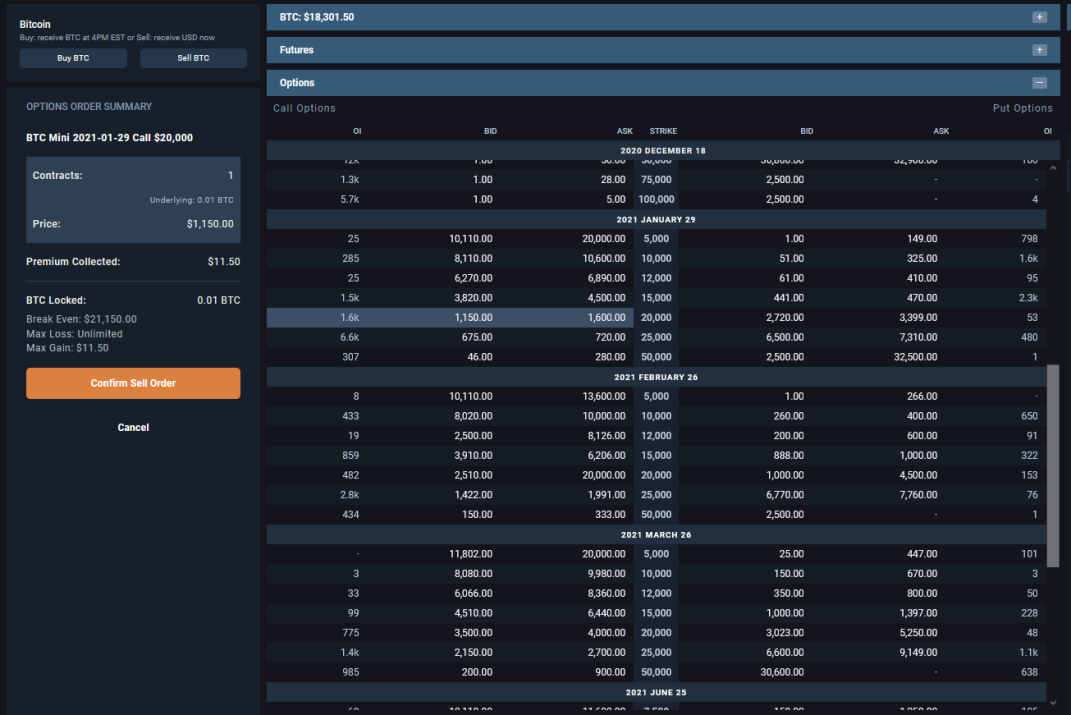The width and height of the screenshot is (1071, 715).
Task: Select January 29 put ask 7,310.00
Action: [918, 337]
